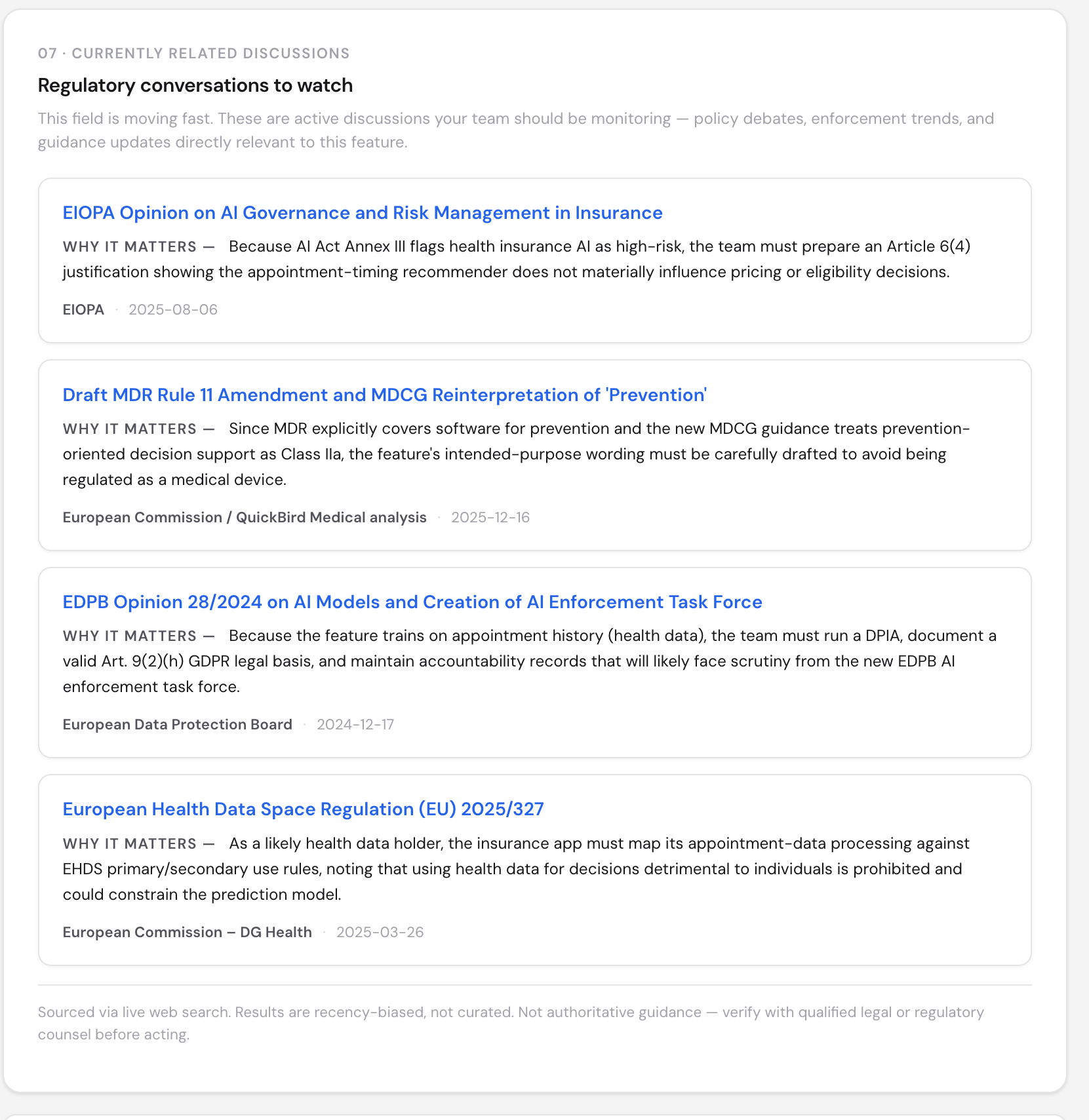Open the EDPB Opinion 28/2024 link

tap(412, 602)
